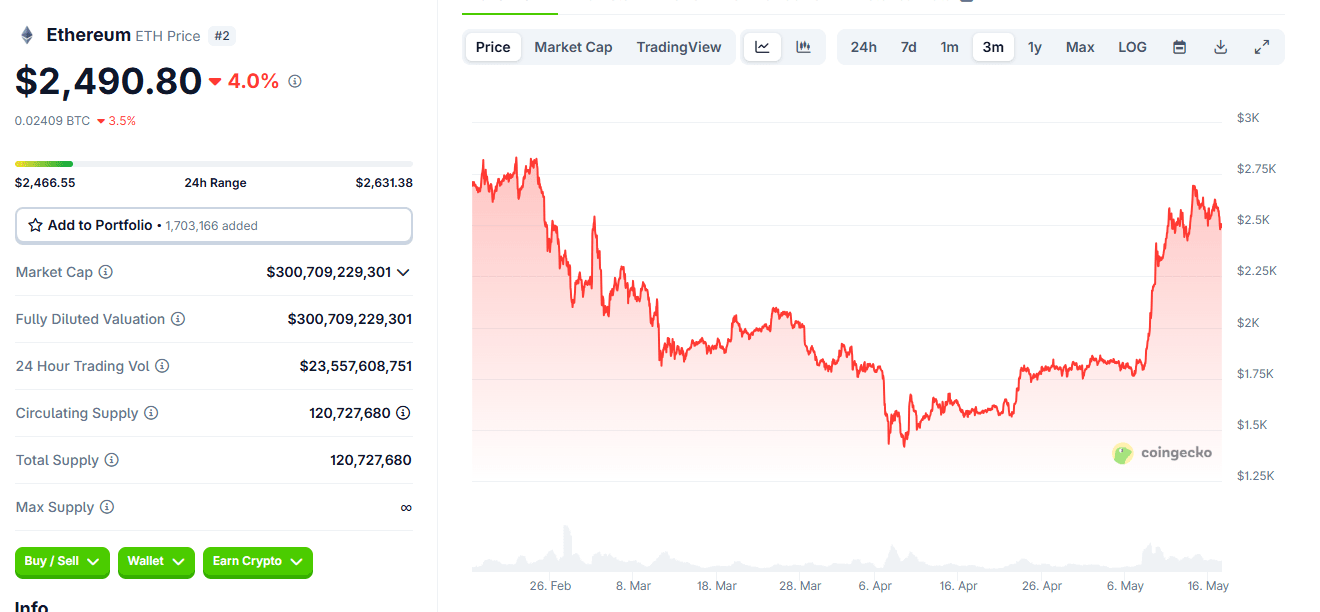Click the Earn Crypto button
The image size is (1320, 612).
click(x=258, y=562)
